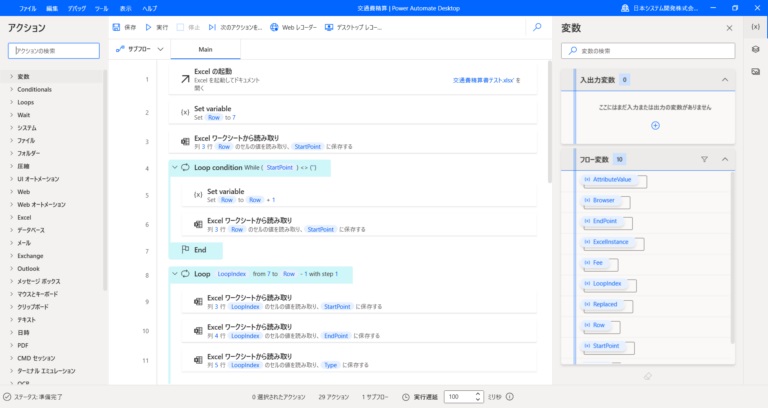This screenshot has width=768, height=408.
Task: Open the ファイル menu
Action: pos(27,8)
